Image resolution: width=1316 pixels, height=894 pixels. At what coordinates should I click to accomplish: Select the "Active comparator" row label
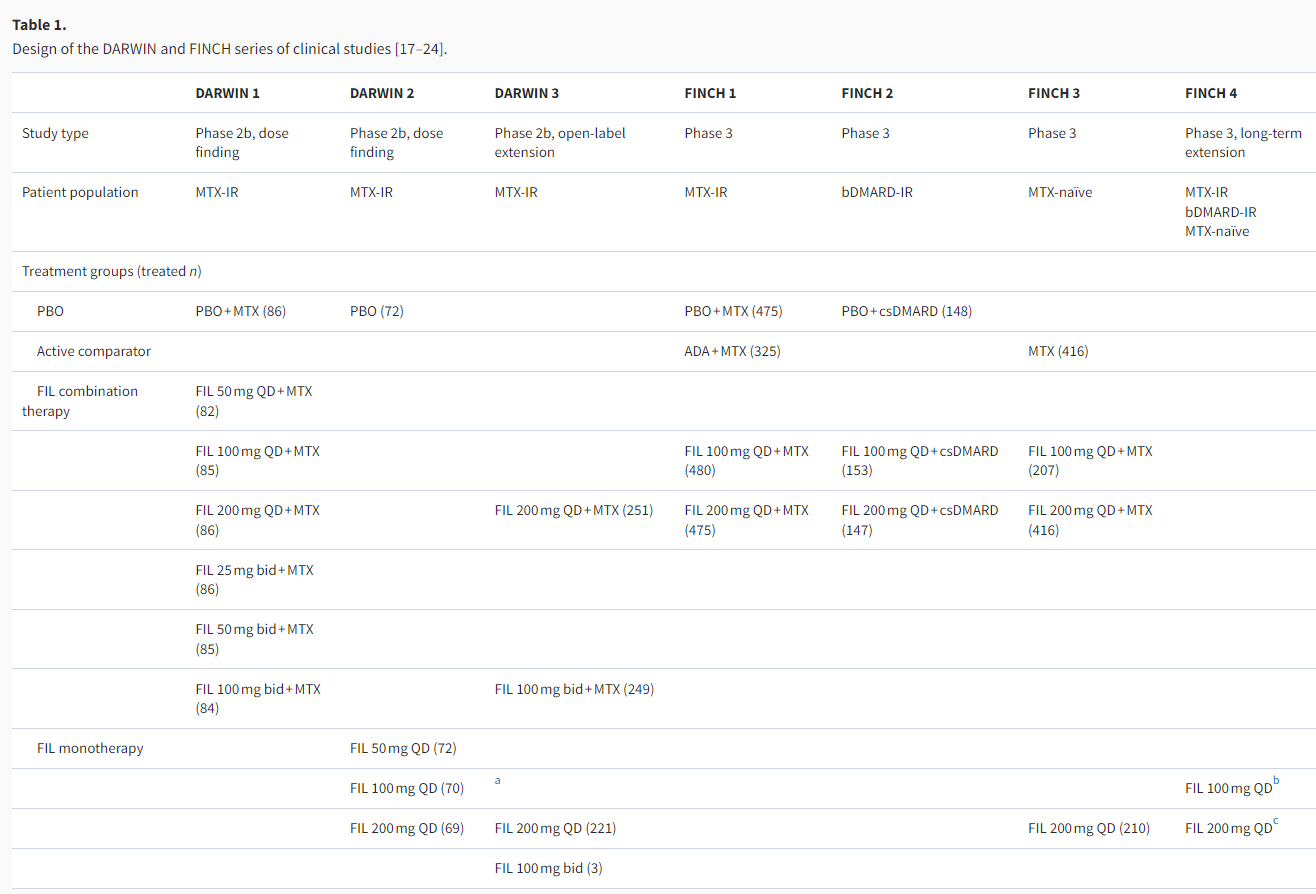[94, 351]
